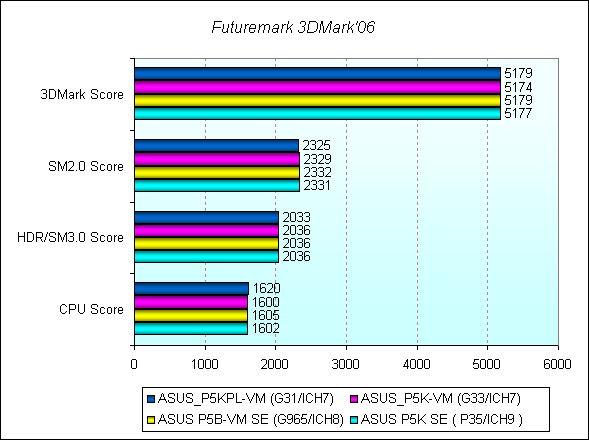
Task: Select the yellow bar in HDR/SM3.0 Score
Action: click(x=207, y=244)
